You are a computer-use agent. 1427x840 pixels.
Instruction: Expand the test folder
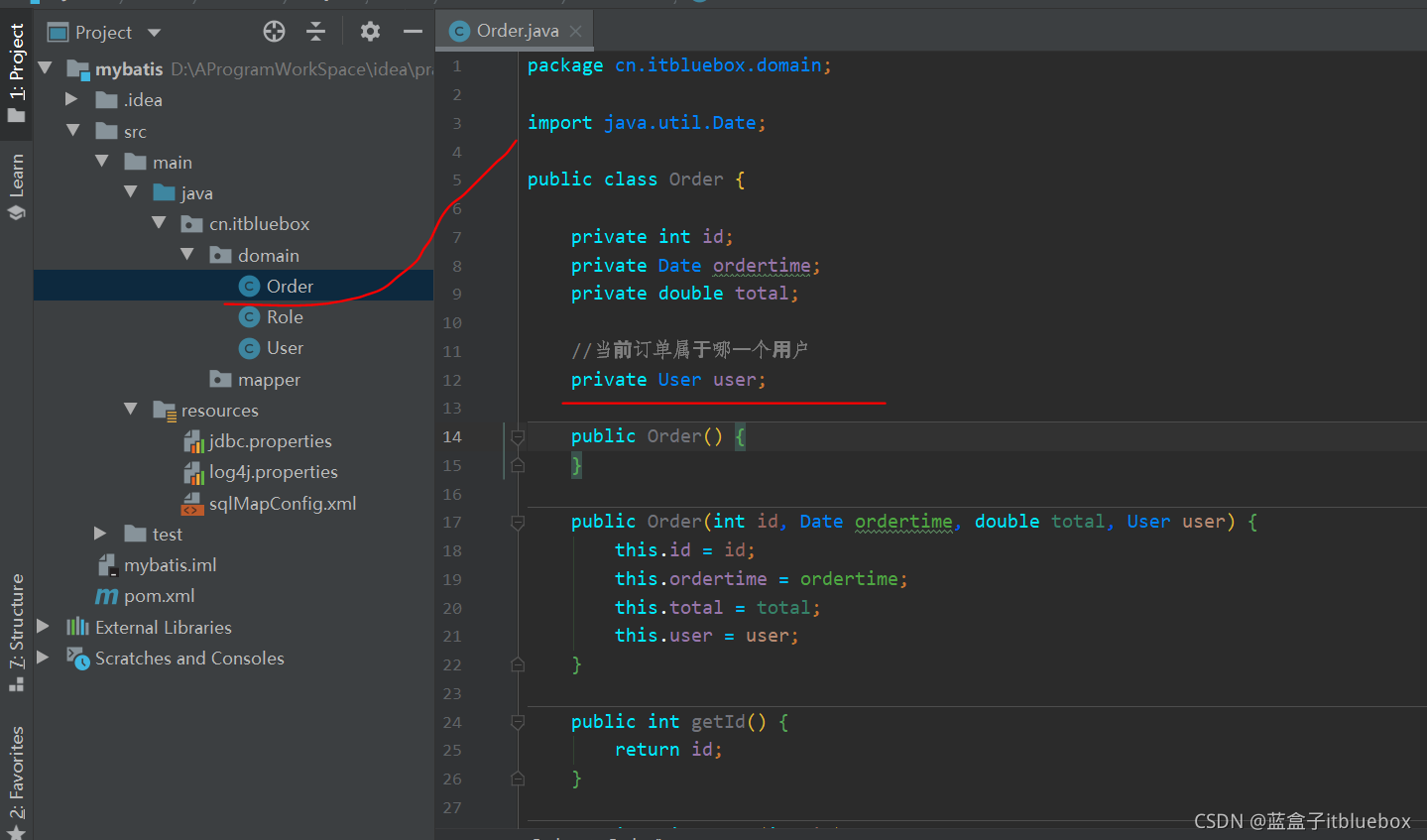pyautogui.click(x=100, y=534)
